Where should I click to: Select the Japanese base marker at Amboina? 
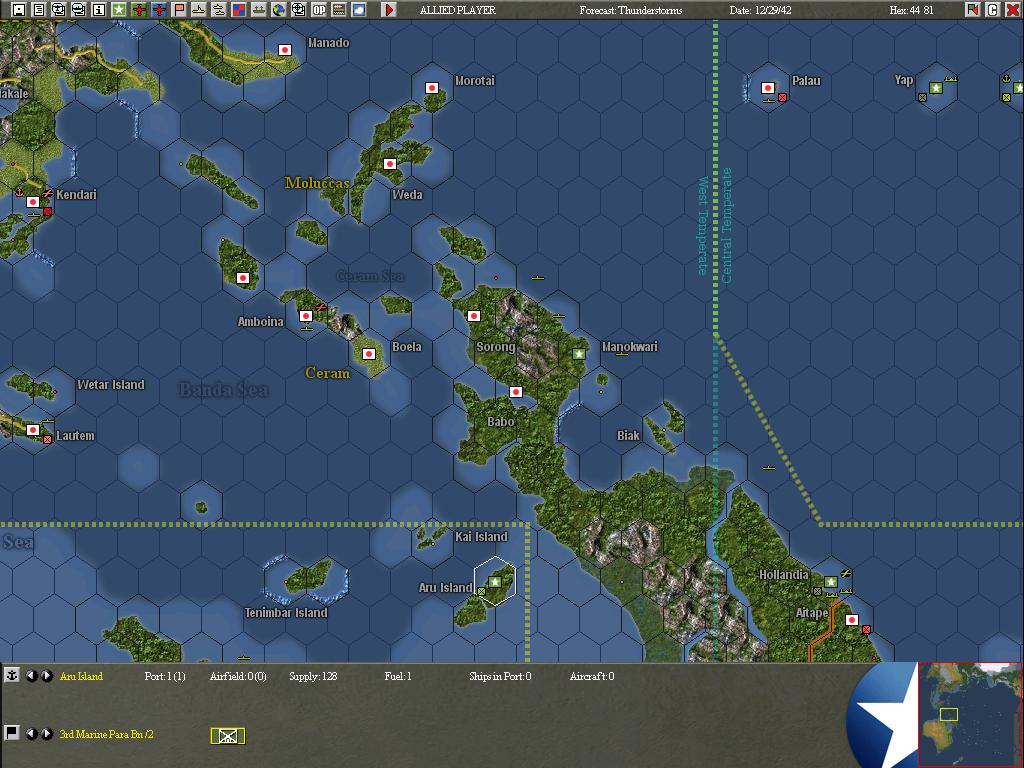306,316
